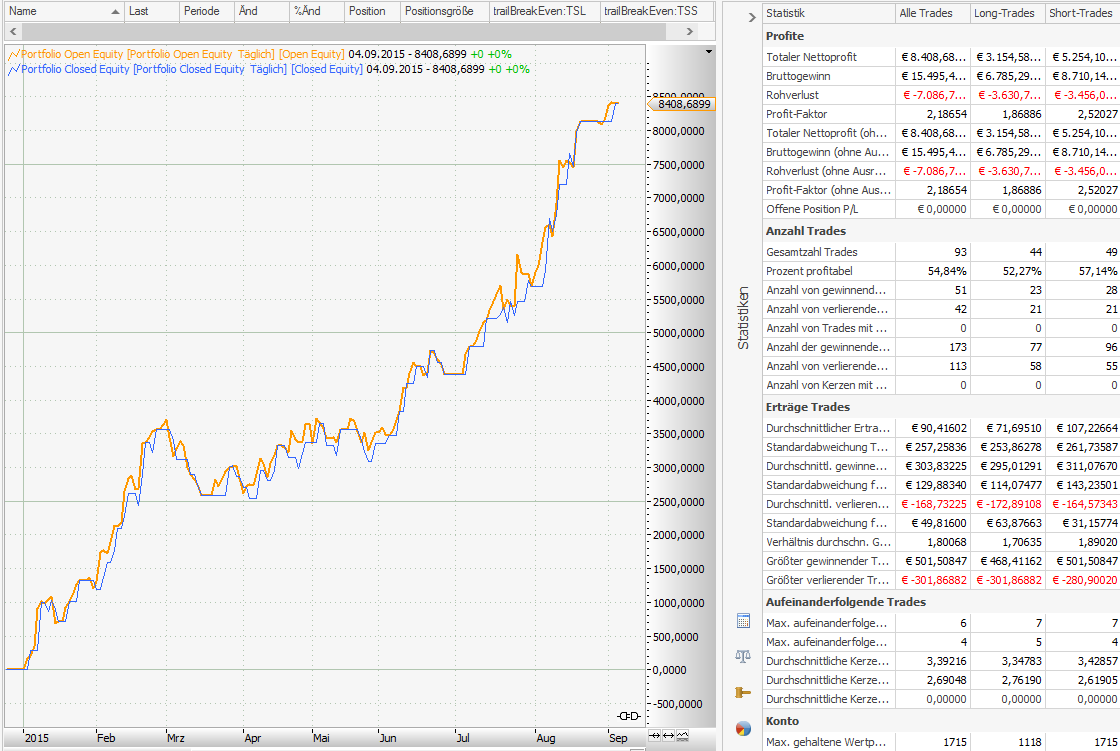Screen dimensions: 1120x751
Task: Open the calendar icon in statistics sidebar
Action: (x=743, y=621)
